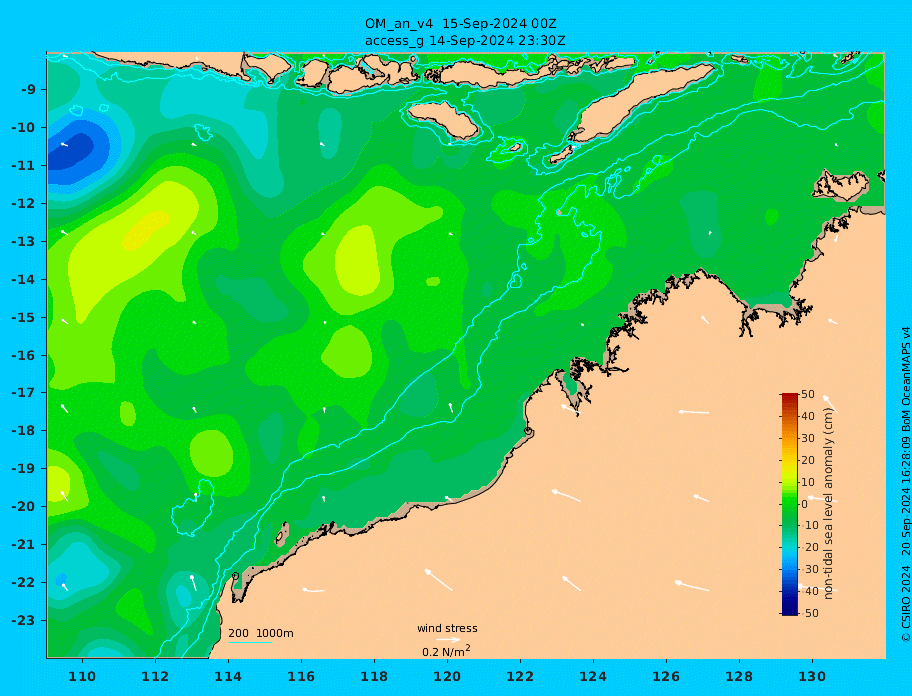
Task: Click the "200 1000m" depth contour legend text
Action: click(x=261, y=633)
